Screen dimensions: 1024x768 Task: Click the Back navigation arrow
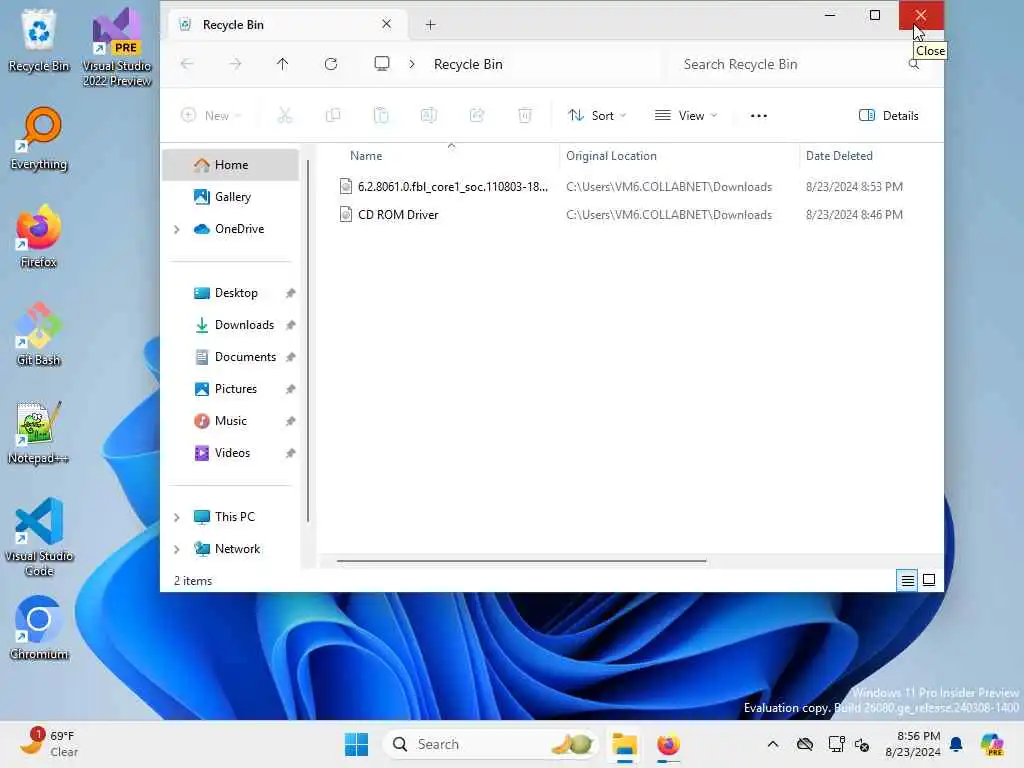(187, 64)
